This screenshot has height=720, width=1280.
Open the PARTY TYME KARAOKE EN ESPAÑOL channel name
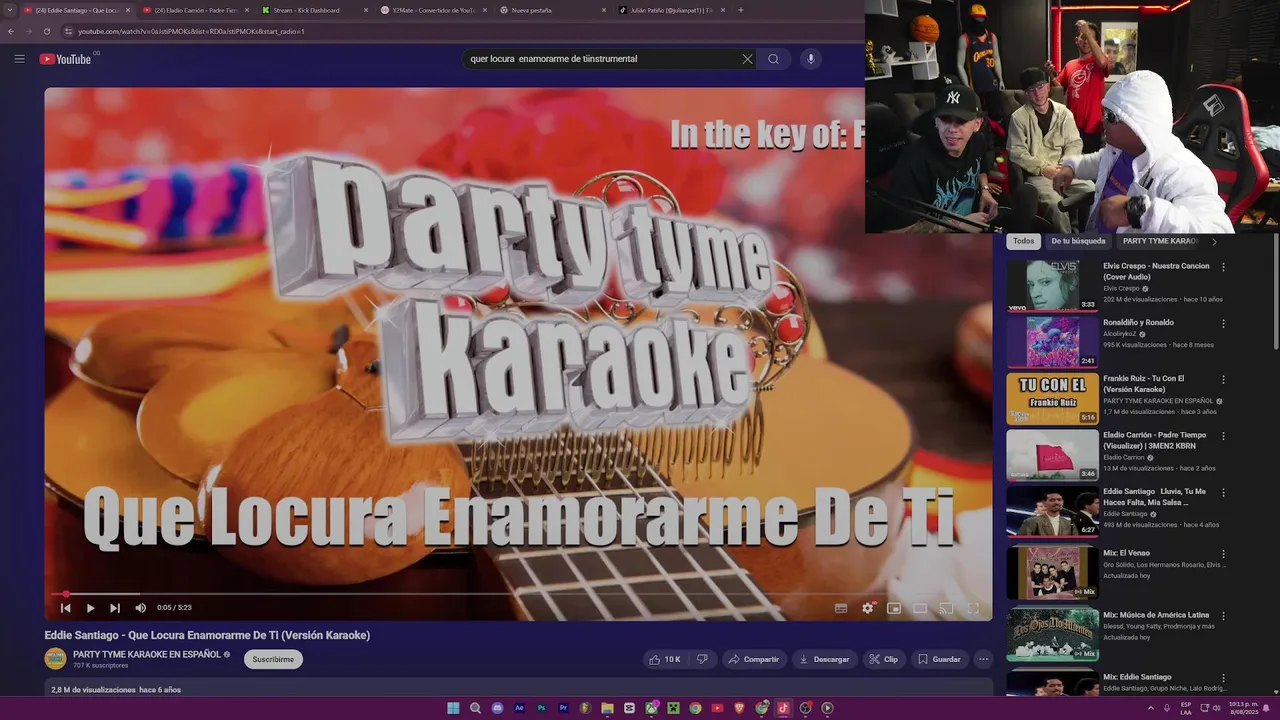(147, 654)
